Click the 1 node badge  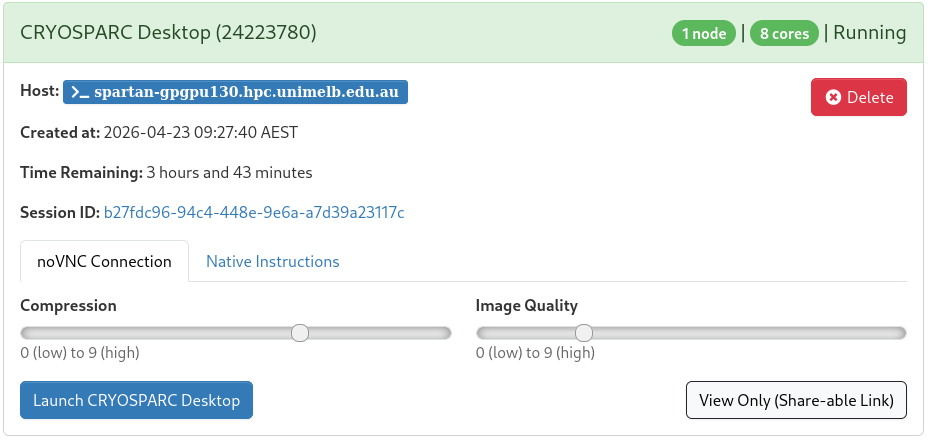click(704, 33)
